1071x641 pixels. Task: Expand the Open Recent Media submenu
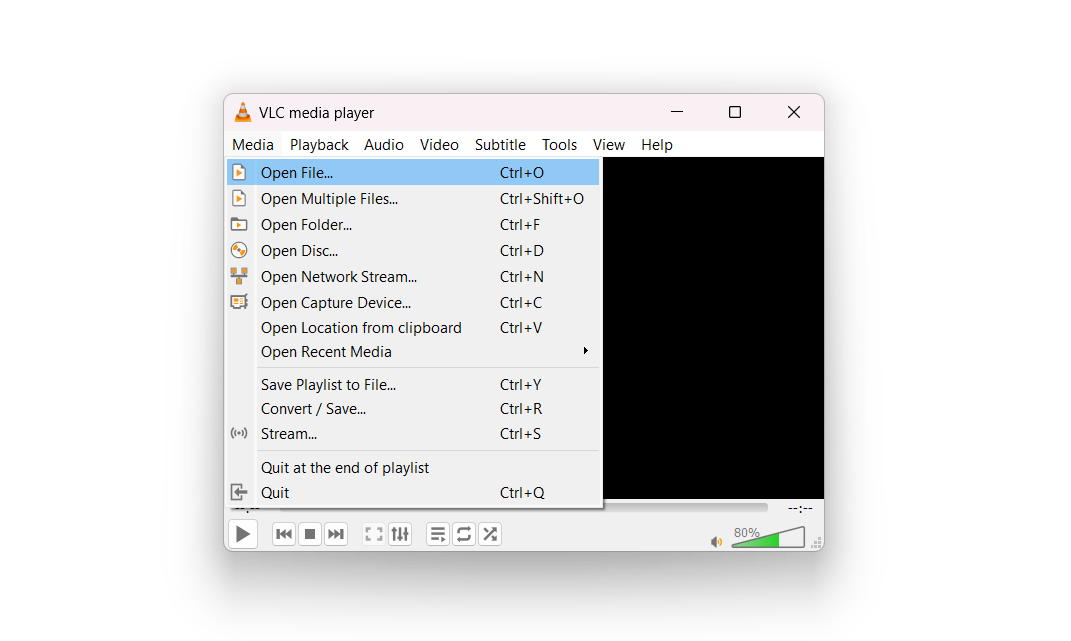click(x=413, y=351)
